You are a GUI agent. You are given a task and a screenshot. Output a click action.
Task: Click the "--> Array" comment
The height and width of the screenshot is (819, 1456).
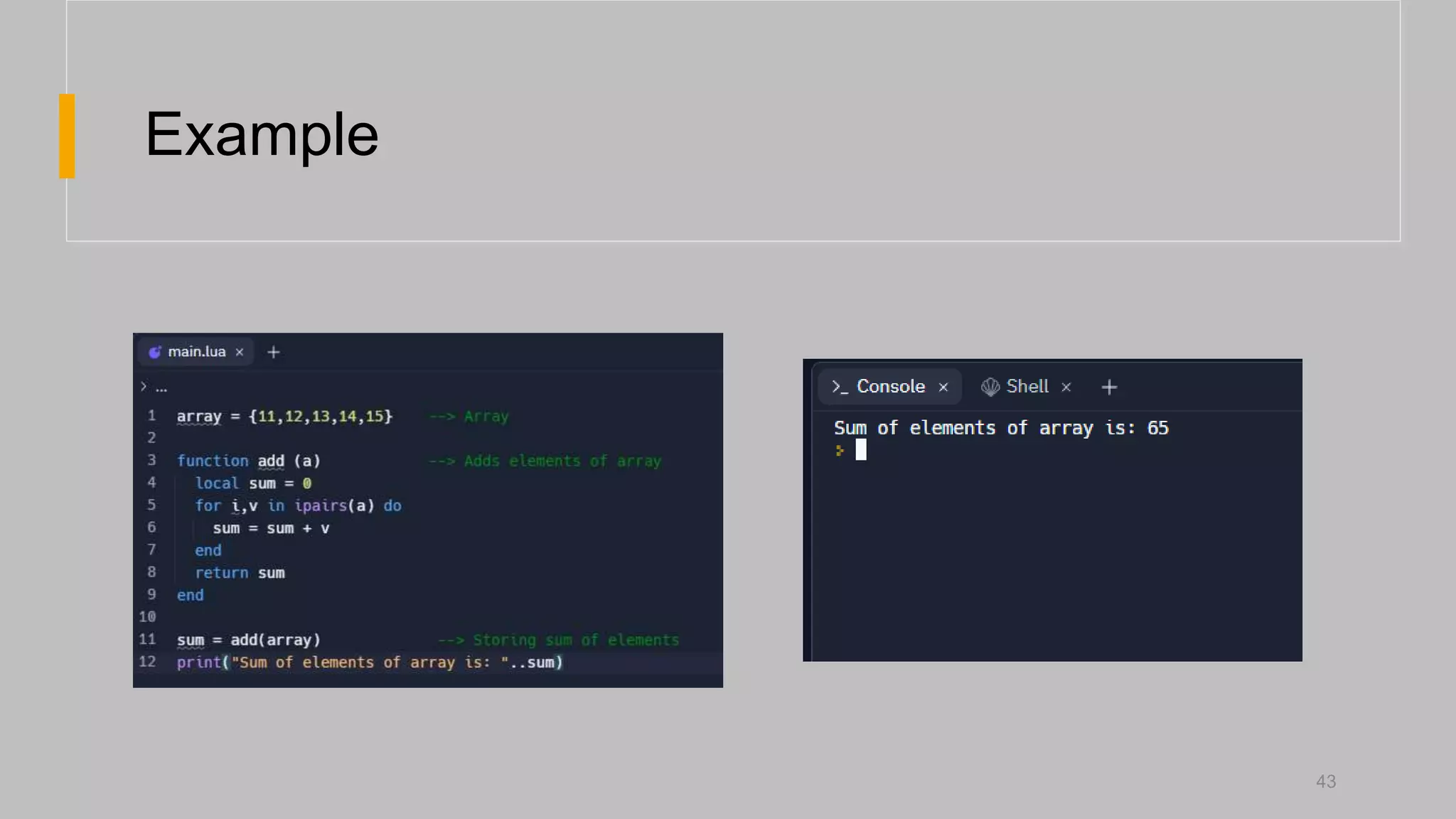(x=469, y=417)
